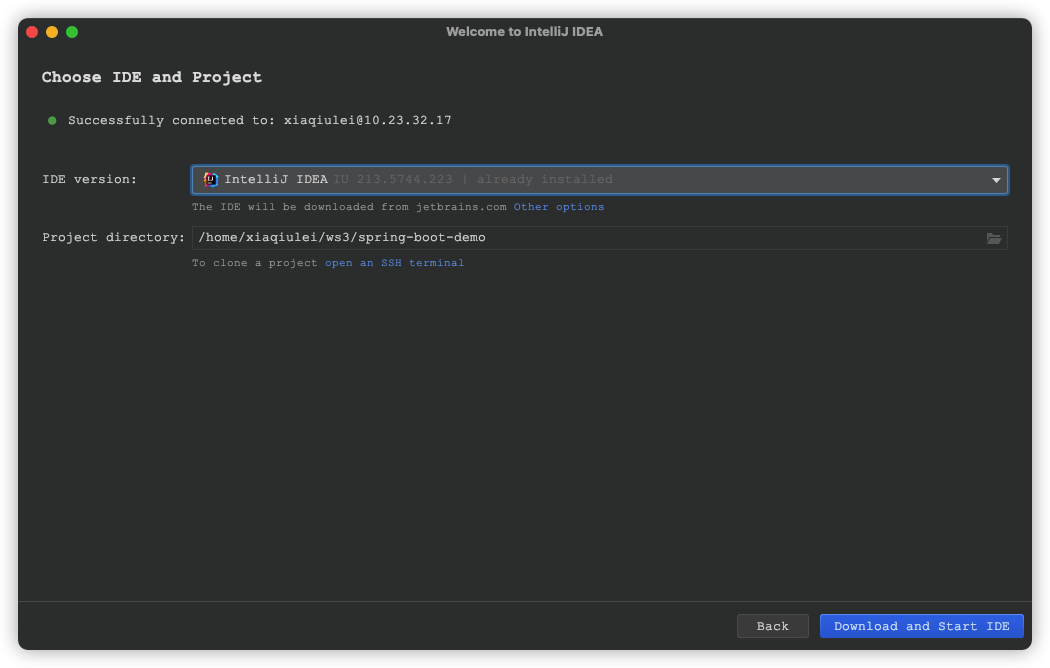The height and width of the screenshot is (668, 1050).
Task: Click the IntelliJ IDEA logo icon in the version field
Action: [x=210, y=179]
